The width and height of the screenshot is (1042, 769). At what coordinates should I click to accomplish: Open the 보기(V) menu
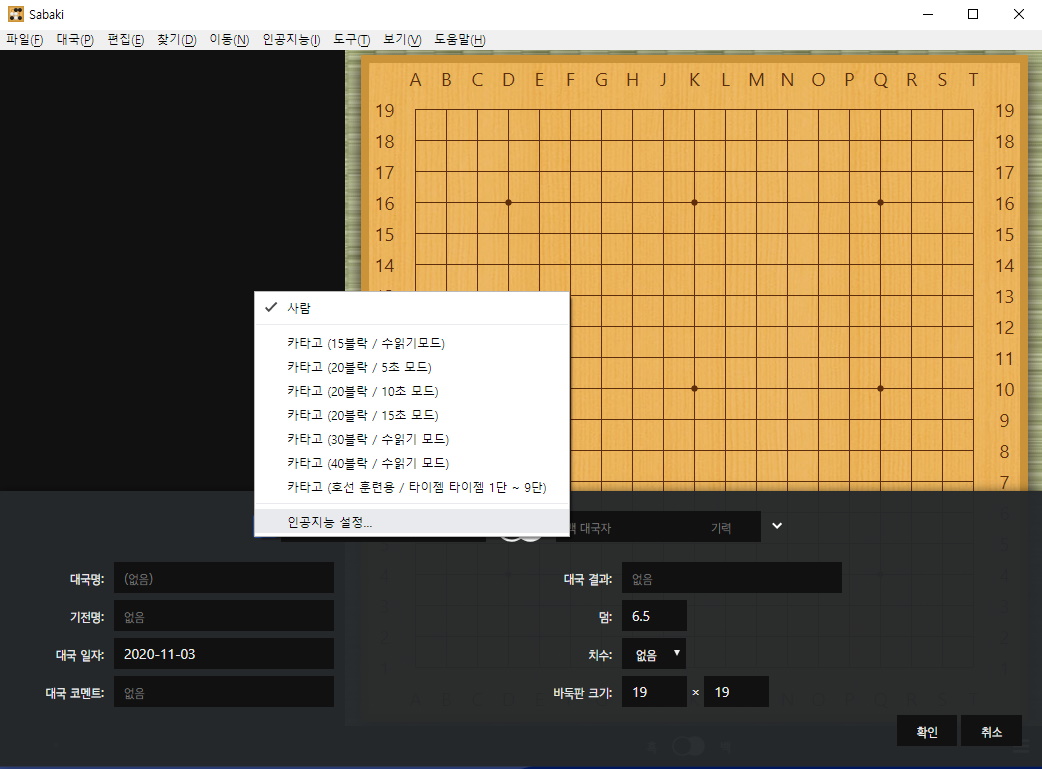tap(402, 40)
